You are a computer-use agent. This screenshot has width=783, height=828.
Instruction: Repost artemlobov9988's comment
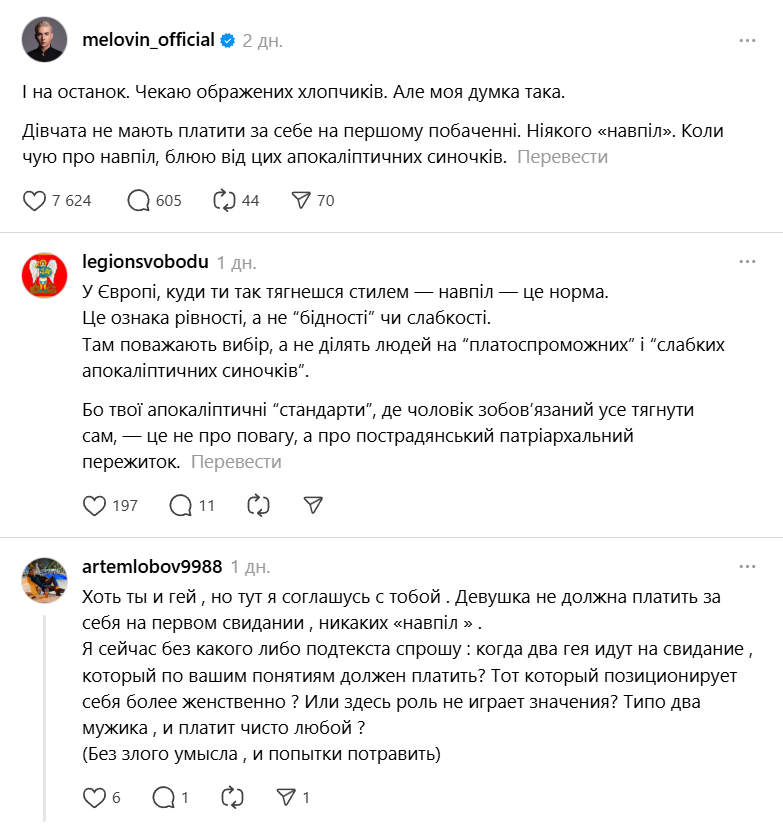click(232, 797)
